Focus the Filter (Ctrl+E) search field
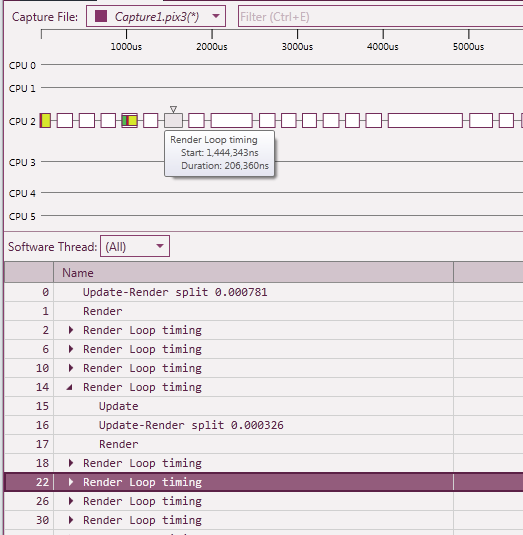The height and width of the screenshot is (535, 523). [x=380, y=16]
